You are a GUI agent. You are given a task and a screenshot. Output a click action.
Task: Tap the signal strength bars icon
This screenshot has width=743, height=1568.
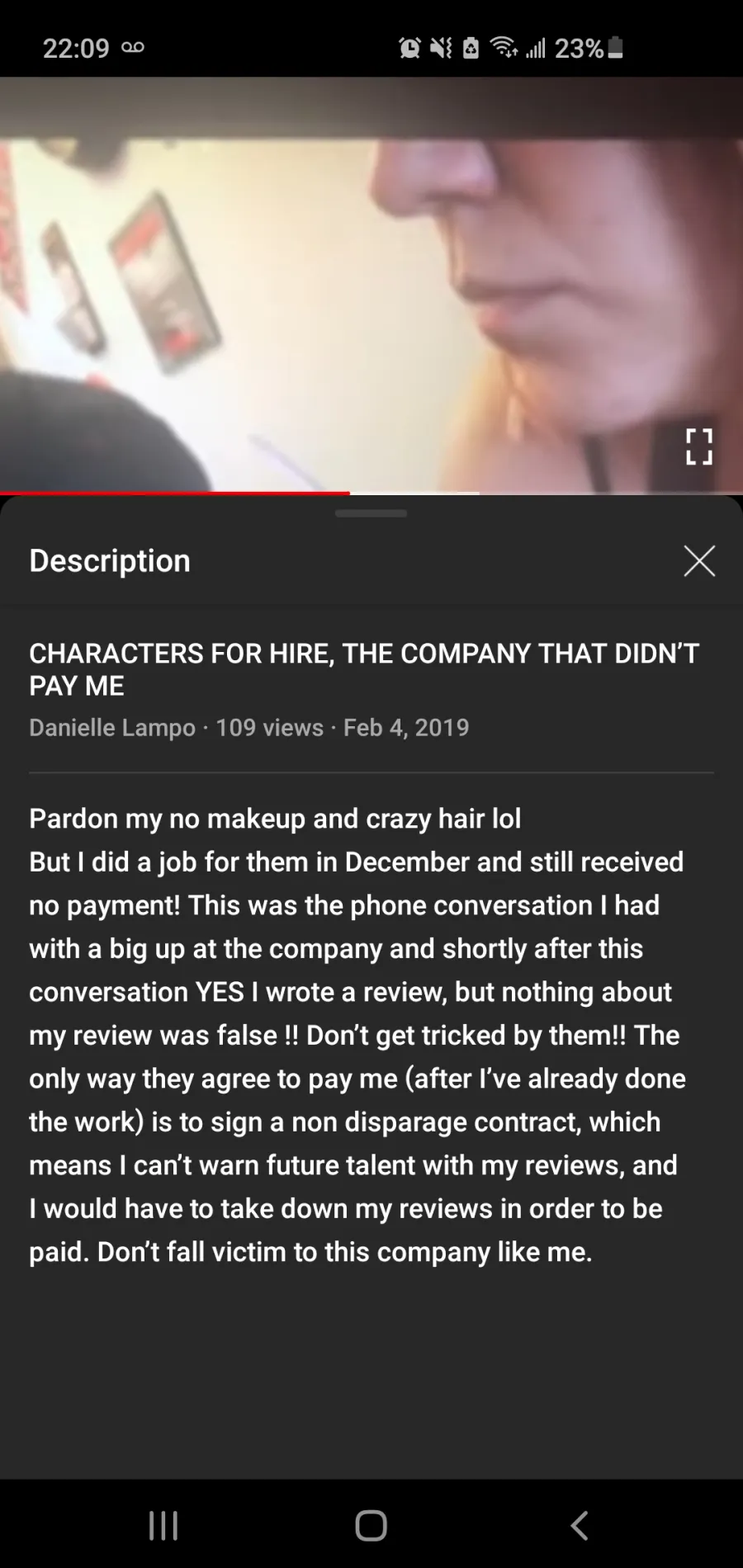click(536, 48)
